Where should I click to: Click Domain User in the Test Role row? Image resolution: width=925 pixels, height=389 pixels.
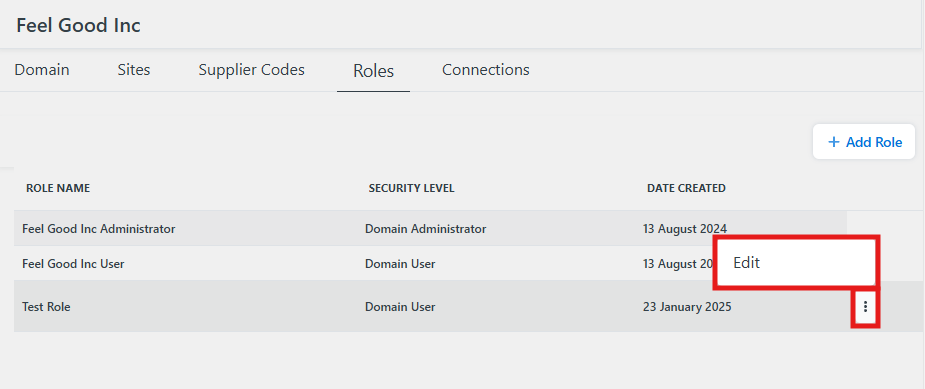tap(400, 307)
